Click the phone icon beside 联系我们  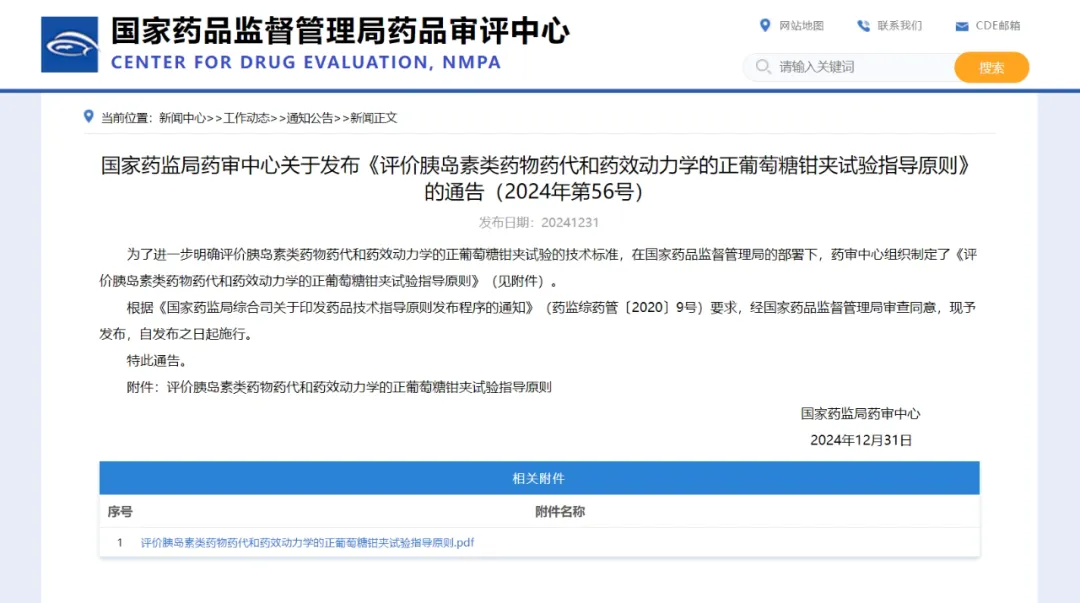click(x=863, y=26)
